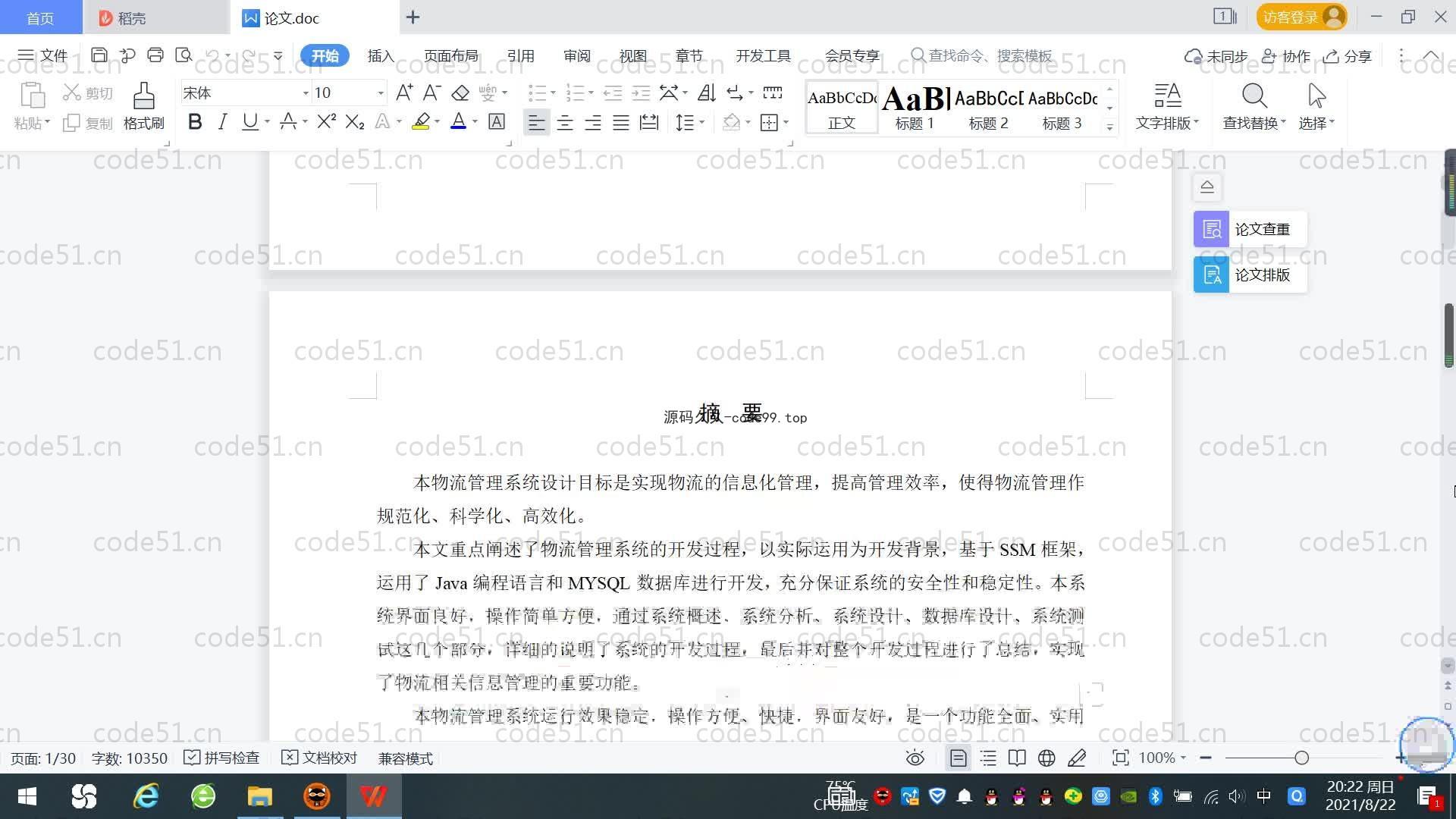Toggle left alignment button
1456x819 pixels.
(536, 122)
